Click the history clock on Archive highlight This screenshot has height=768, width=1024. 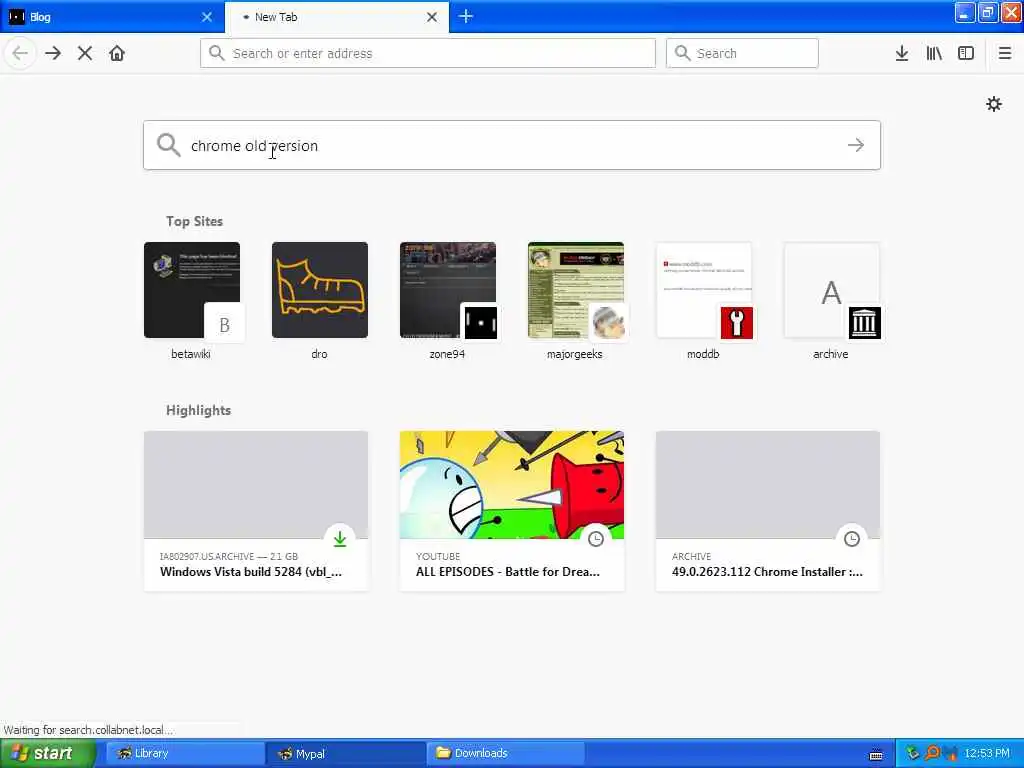coord(852,539)
